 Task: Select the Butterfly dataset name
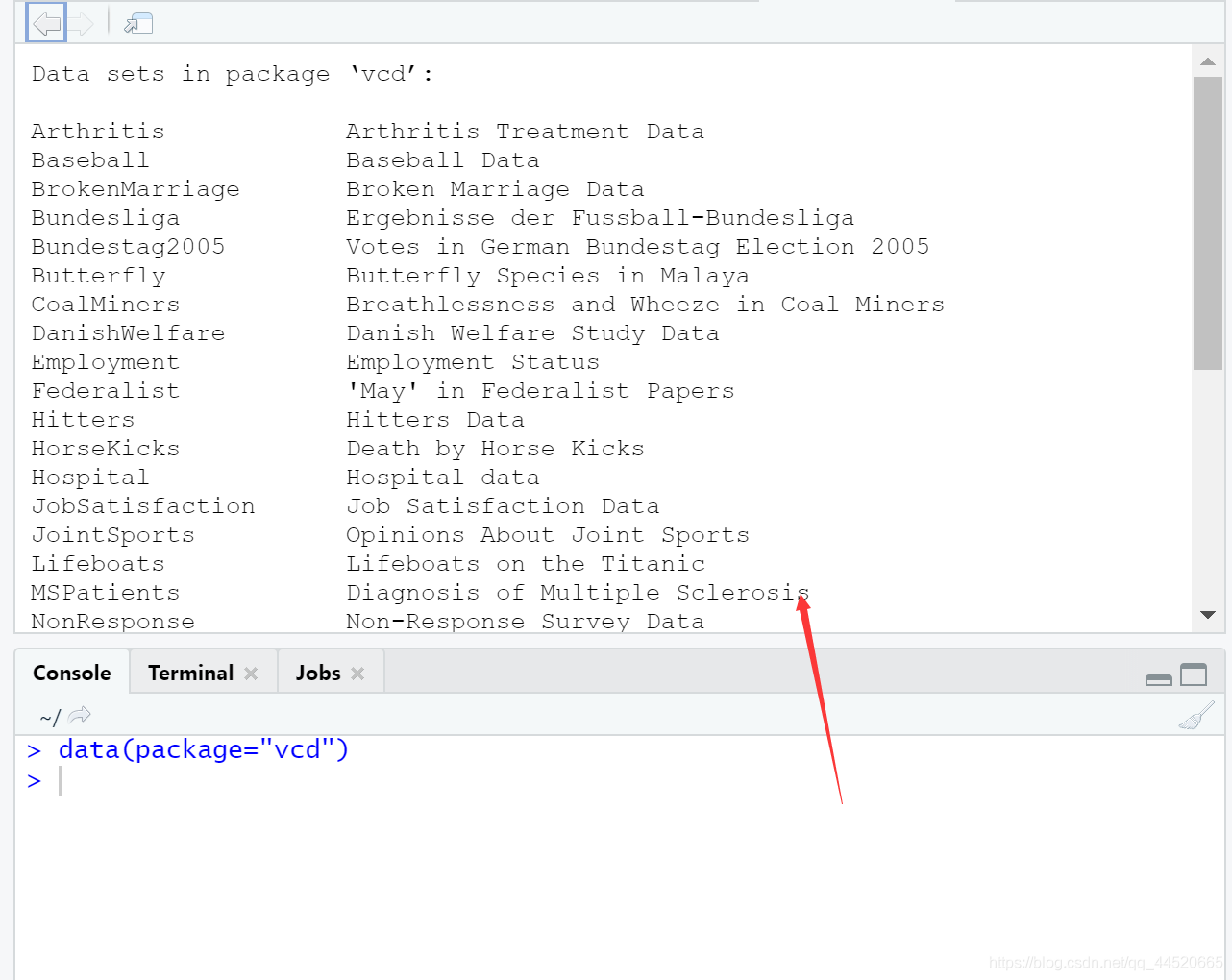coord(98,276)
